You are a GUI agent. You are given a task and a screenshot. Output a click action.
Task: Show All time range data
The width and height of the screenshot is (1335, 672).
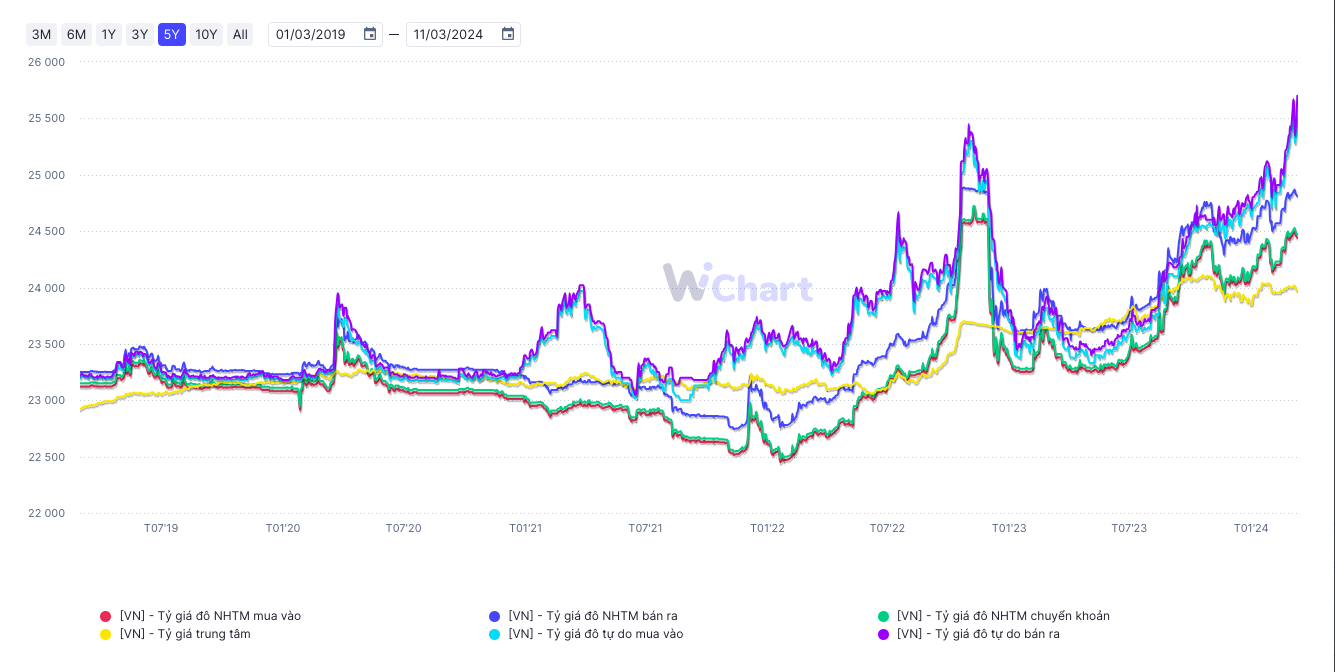tap(240, 35)
